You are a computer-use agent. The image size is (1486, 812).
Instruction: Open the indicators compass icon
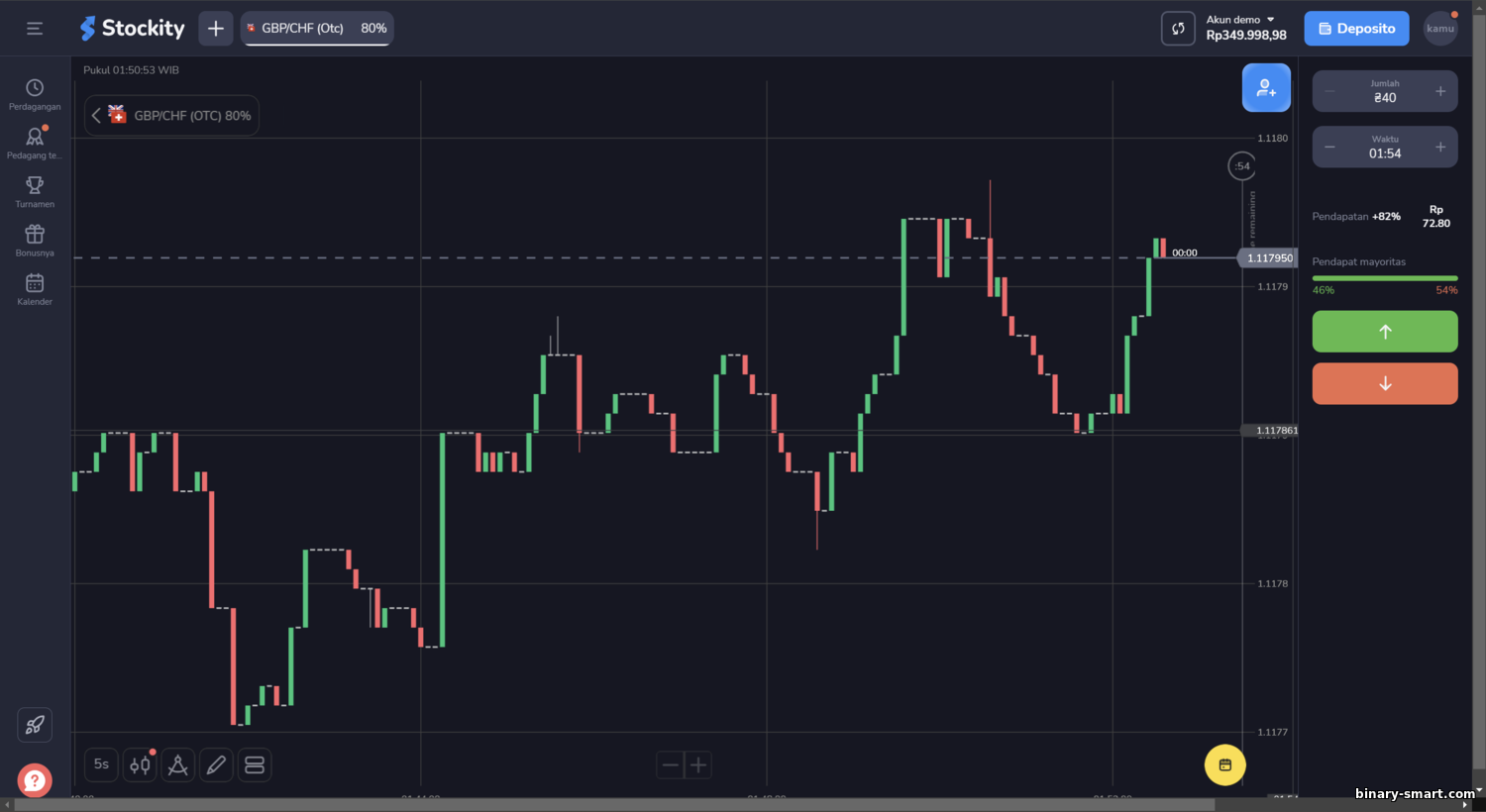tap(178, 764)
